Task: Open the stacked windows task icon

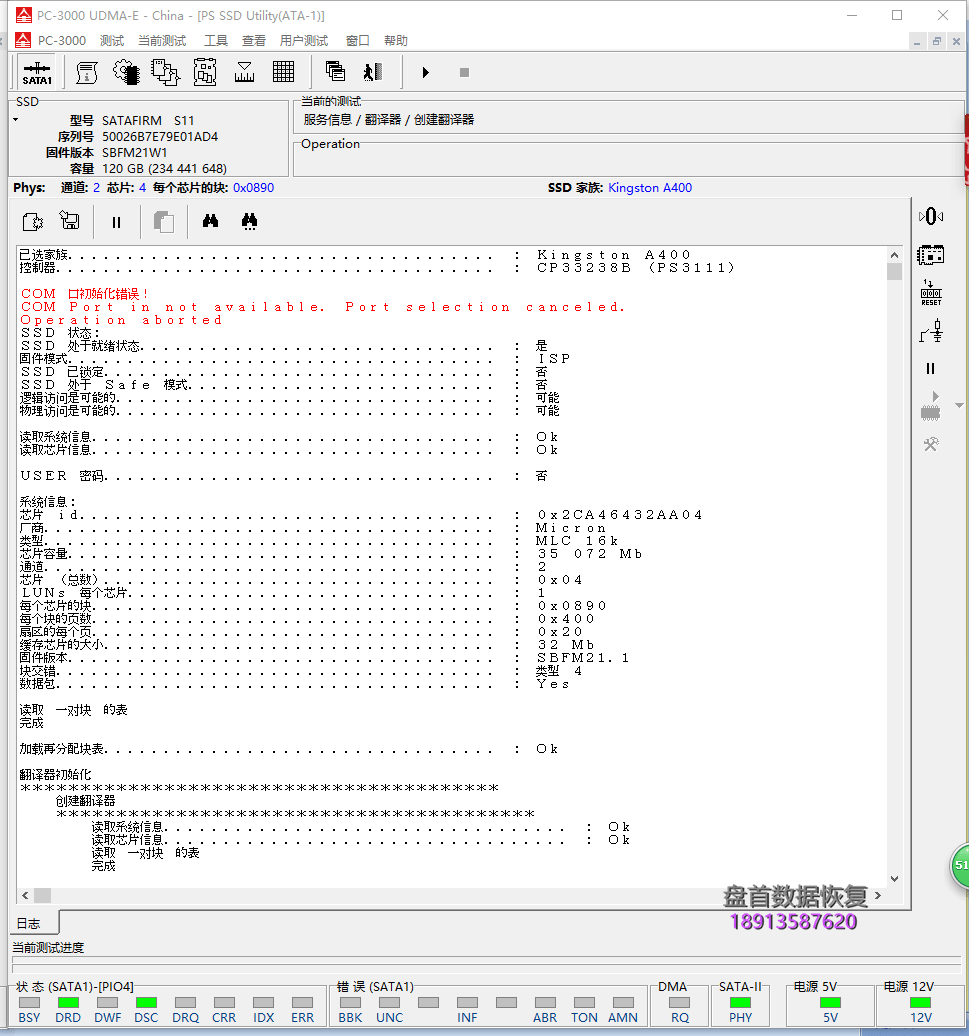Action: pyautogui.click(x=336, y=71)
